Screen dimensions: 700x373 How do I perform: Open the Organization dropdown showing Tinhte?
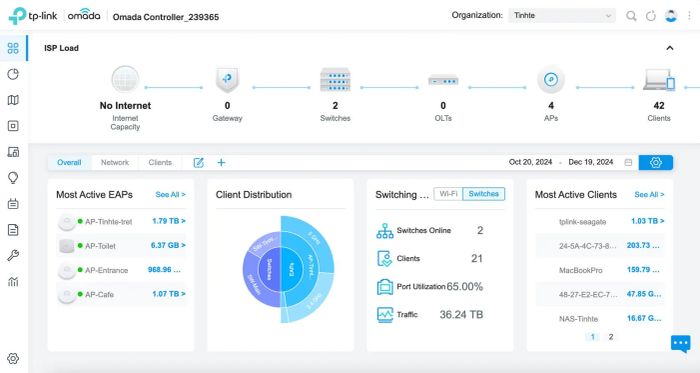click(562, 16)
